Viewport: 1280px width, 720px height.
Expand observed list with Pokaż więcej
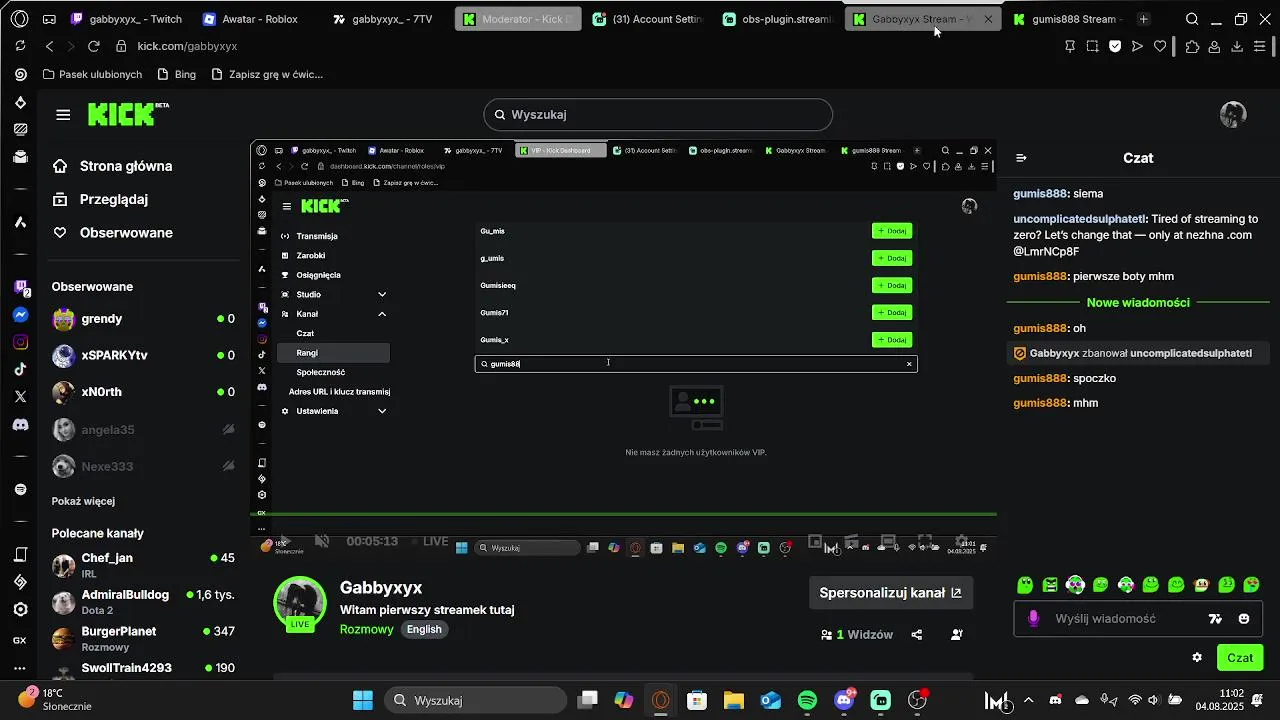83,501
